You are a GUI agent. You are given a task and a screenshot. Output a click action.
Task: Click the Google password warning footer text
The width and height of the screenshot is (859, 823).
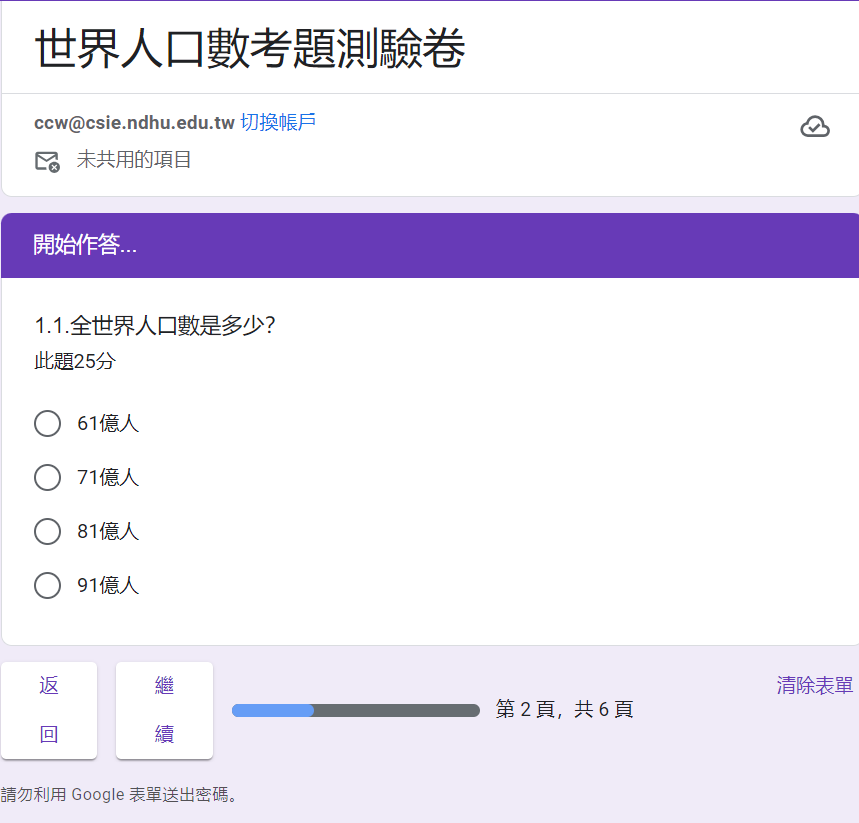click(120, 796)
